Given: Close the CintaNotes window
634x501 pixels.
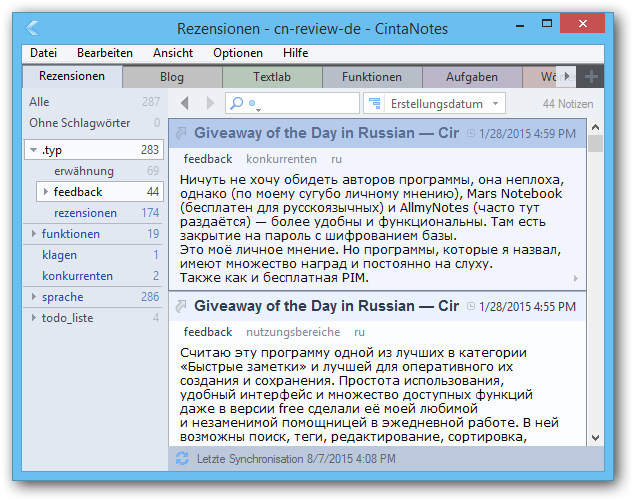Looking at the screenshot, I should (x=582, y=23).
